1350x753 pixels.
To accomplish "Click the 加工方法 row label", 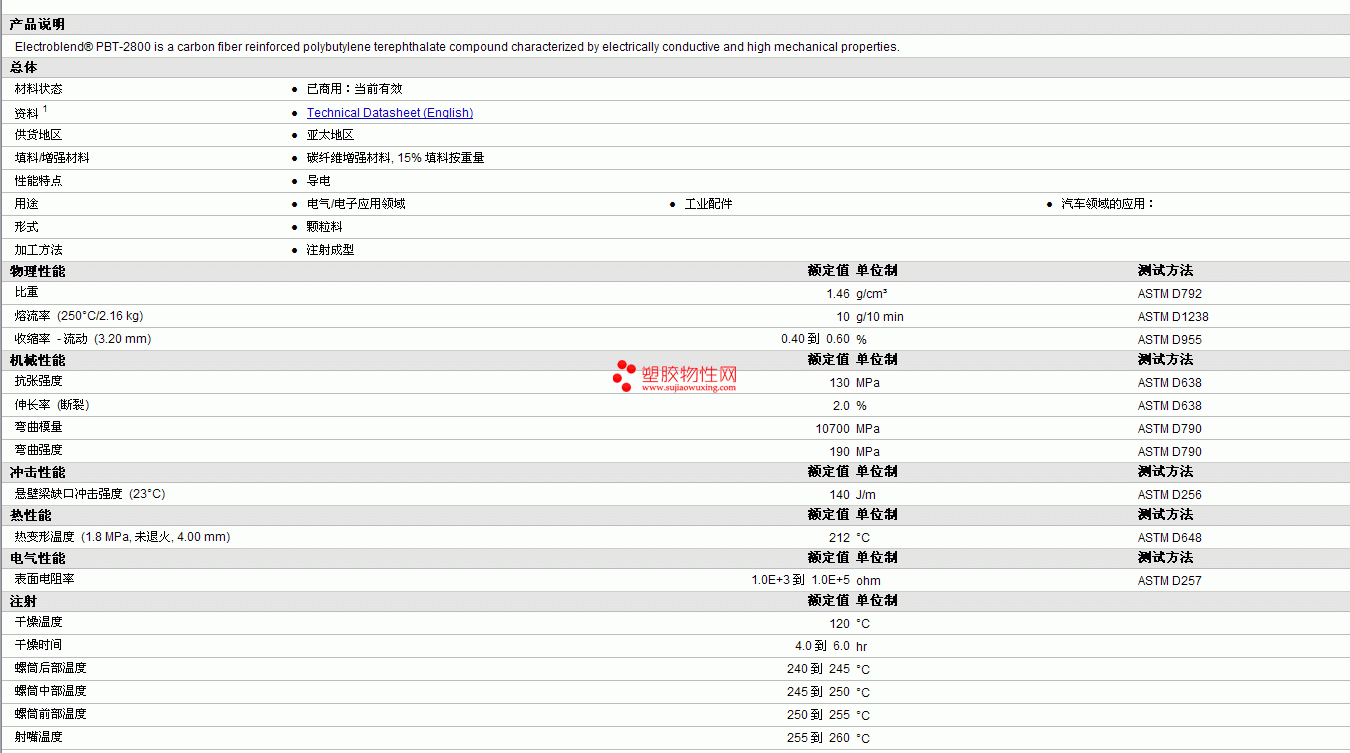I will point(39,250).
